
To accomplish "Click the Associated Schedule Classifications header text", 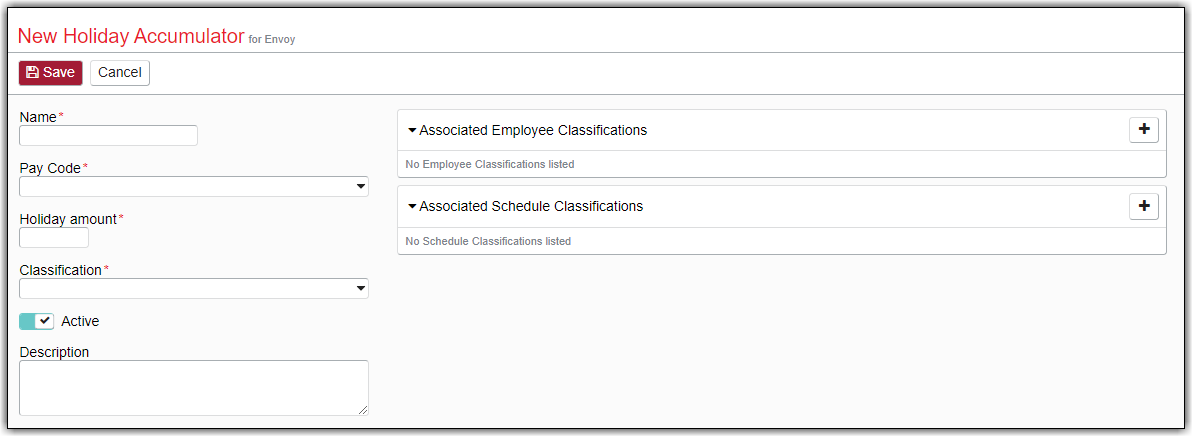I will [531, 206].
